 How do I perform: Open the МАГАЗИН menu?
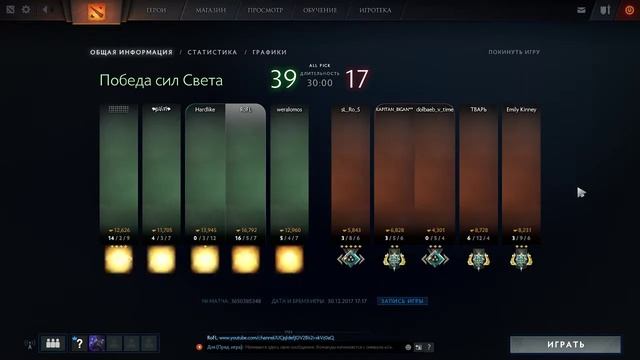(x=211, y=10)
